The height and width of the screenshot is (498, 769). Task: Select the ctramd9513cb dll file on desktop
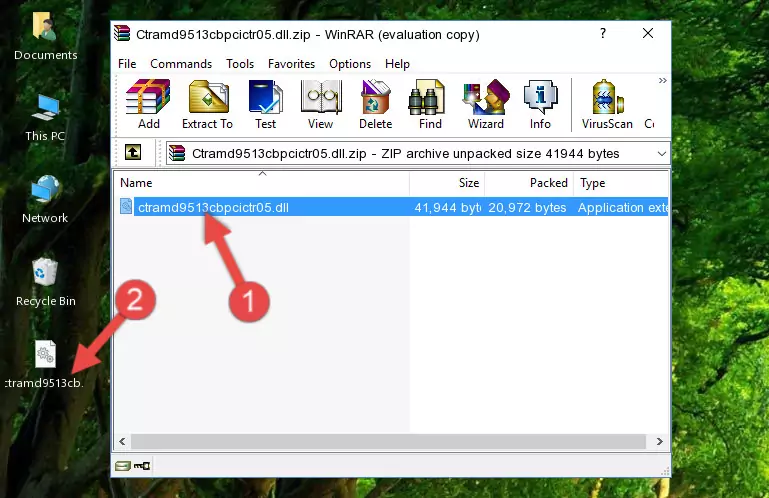coord(45,364)
